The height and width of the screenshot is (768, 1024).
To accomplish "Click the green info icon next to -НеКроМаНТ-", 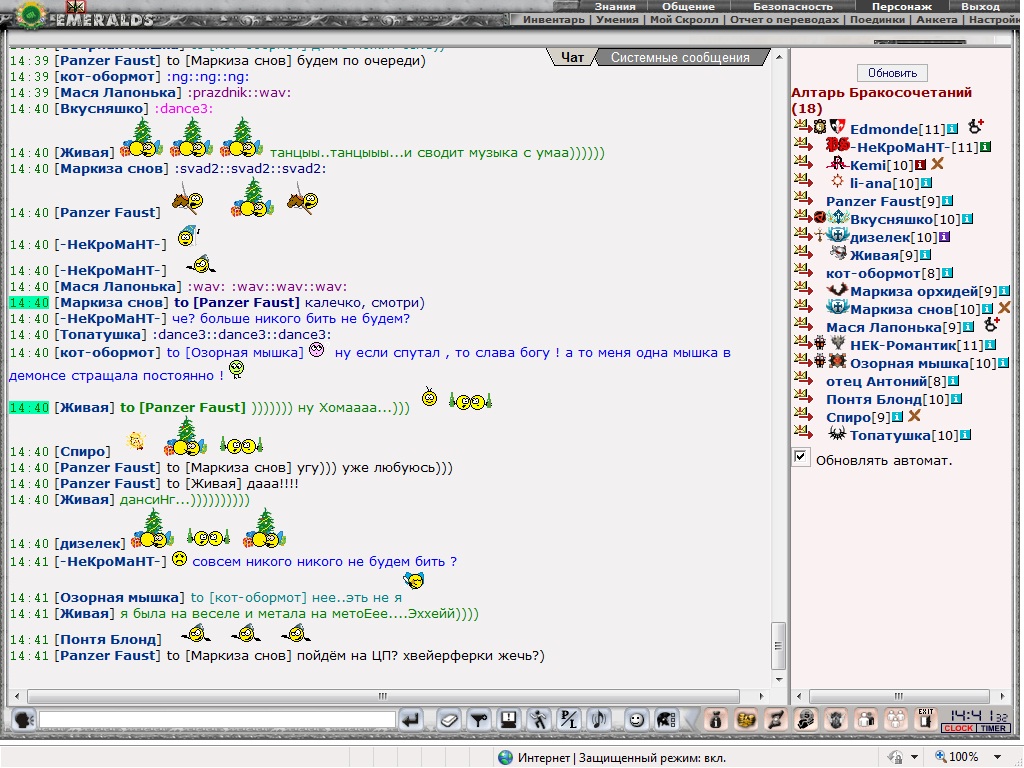I will (x=985, y=147).
